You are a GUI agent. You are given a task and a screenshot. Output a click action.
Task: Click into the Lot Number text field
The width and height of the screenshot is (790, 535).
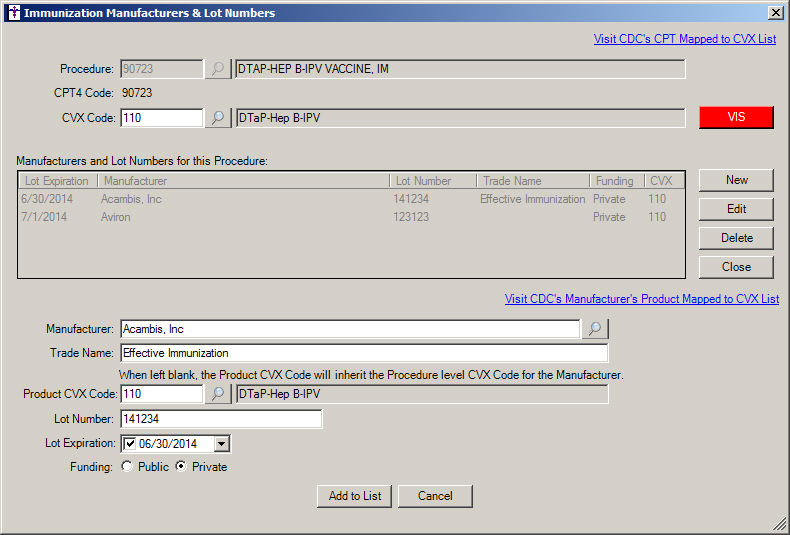(x=221, y=419)
